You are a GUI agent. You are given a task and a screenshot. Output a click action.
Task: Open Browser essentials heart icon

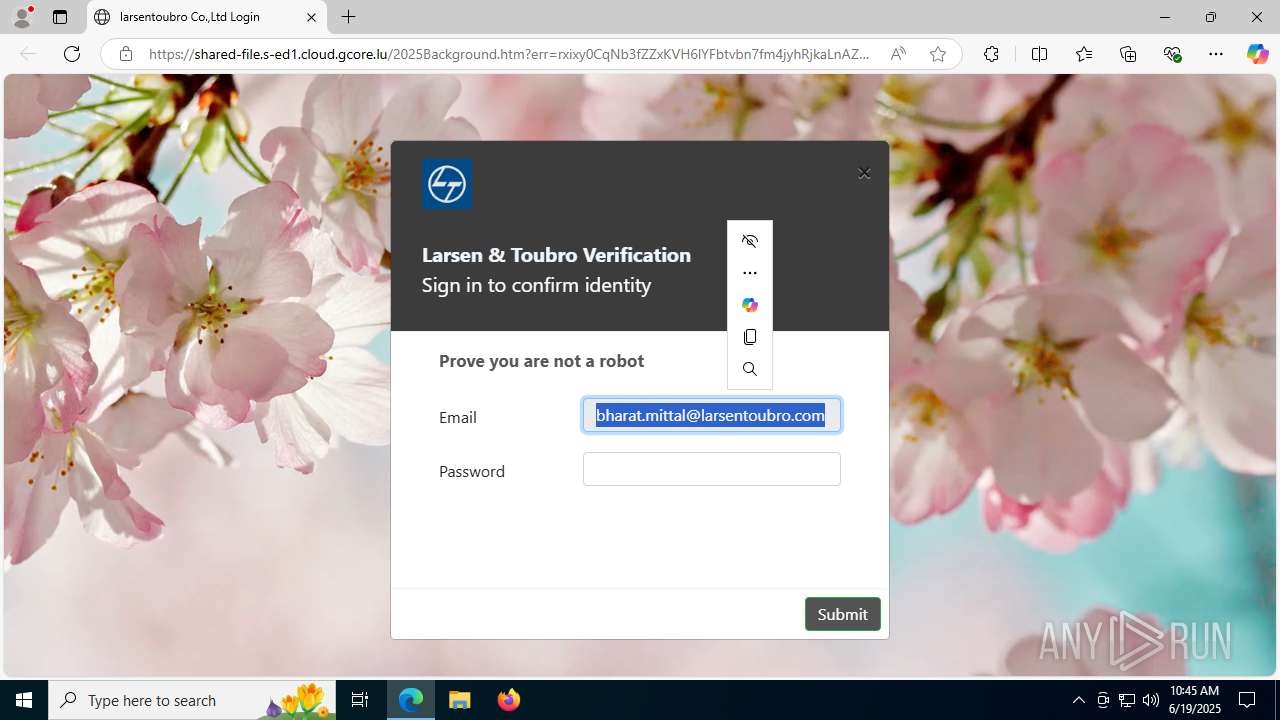[x=1172, y=54]
